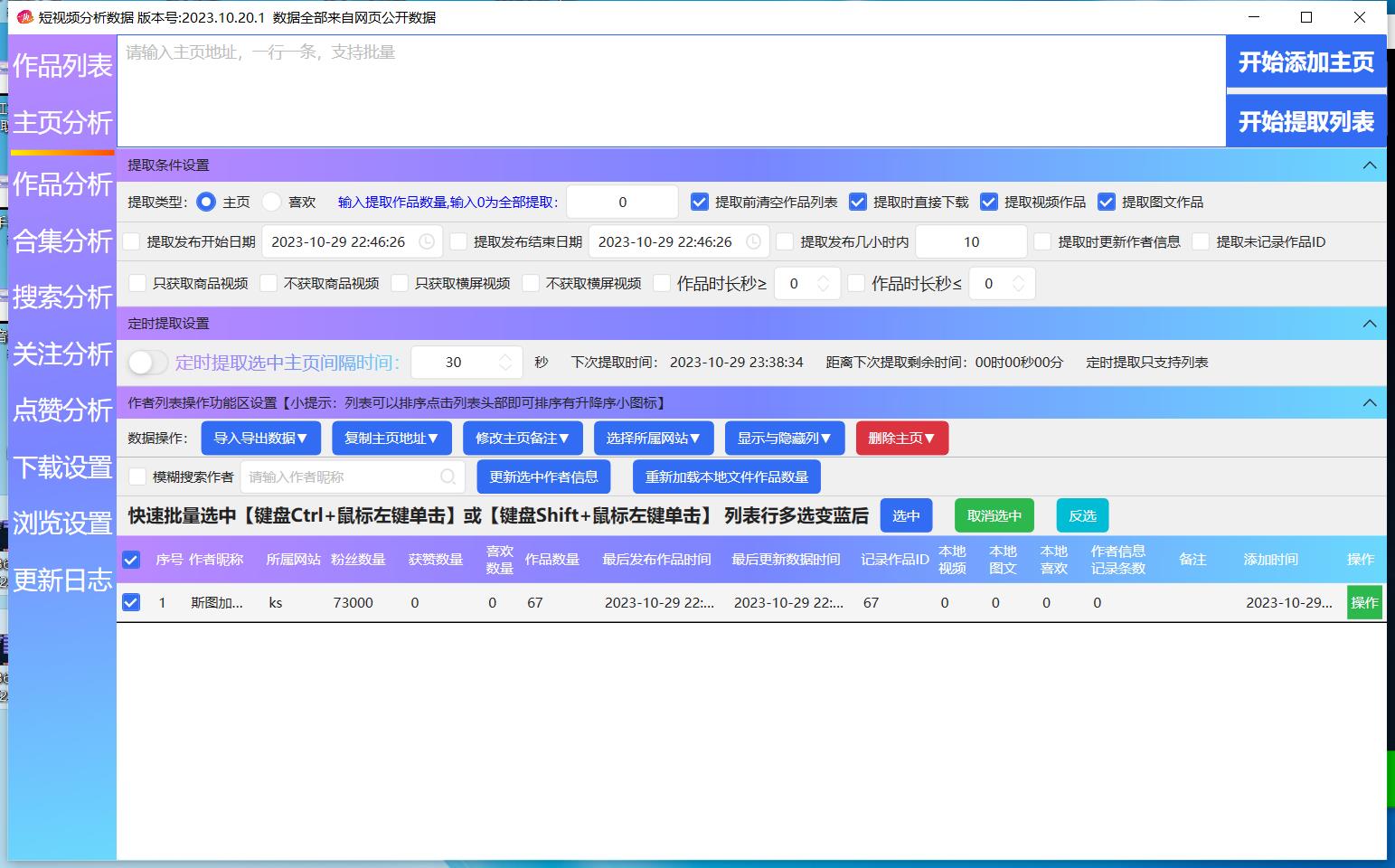1395x868 pixels.
Task: Open the 显示与隐藏列 dropdown
Action: pos(783,438)
